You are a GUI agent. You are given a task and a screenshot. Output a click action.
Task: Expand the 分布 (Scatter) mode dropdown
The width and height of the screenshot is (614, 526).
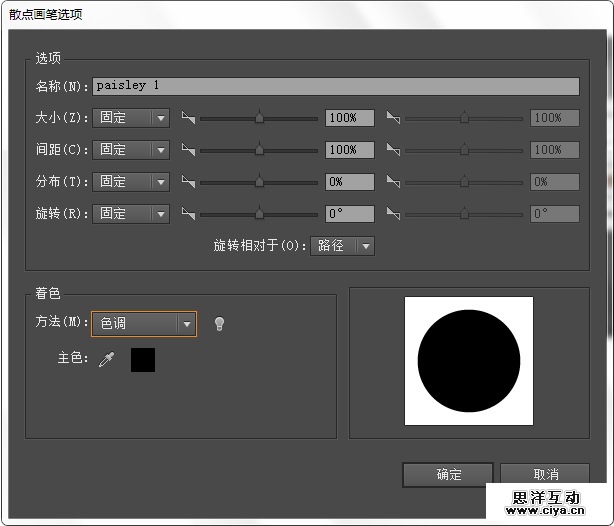131,182
